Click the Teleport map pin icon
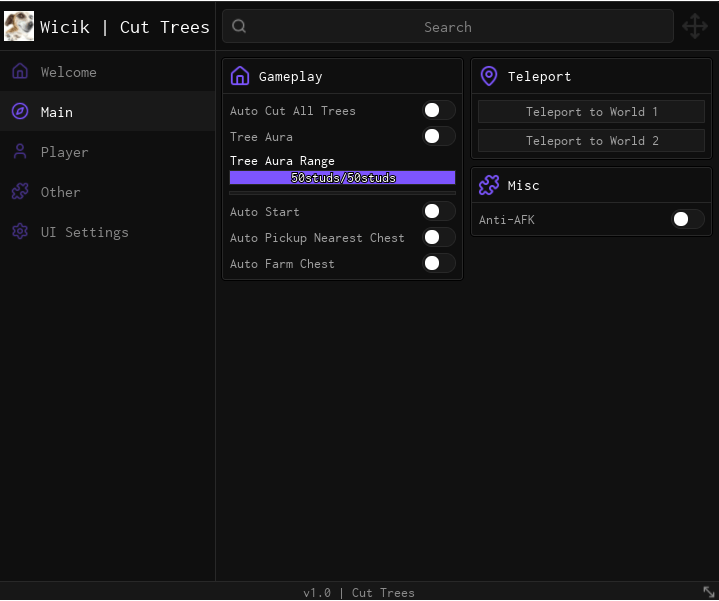 [489, 76]
